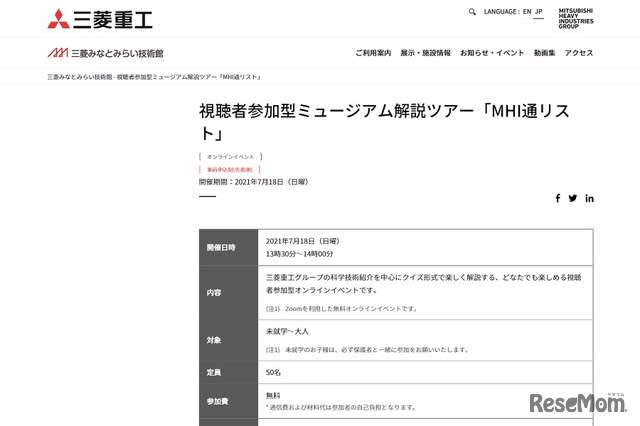This screenshot has height=426, width=640.
Task: Click the 2021年7月18日(日曜) table date text
Action: tap(302, 241)
